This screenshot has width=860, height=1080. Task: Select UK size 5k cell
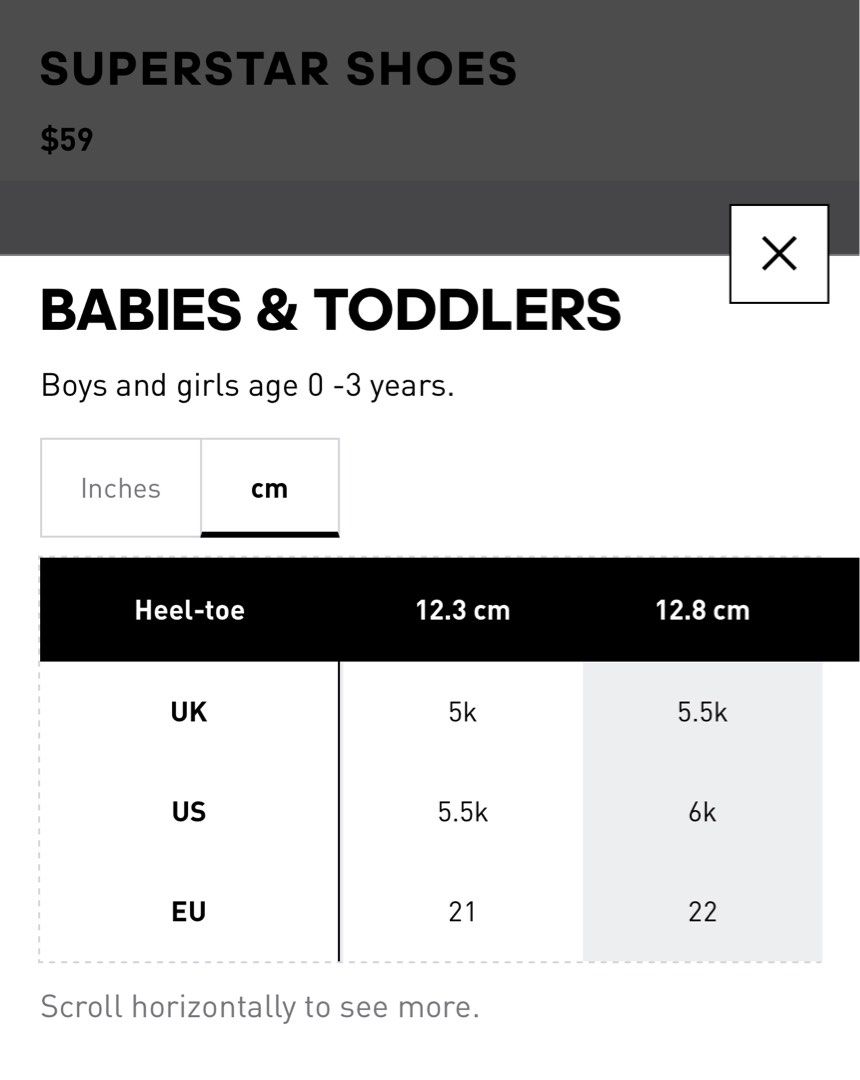(462, 712)
